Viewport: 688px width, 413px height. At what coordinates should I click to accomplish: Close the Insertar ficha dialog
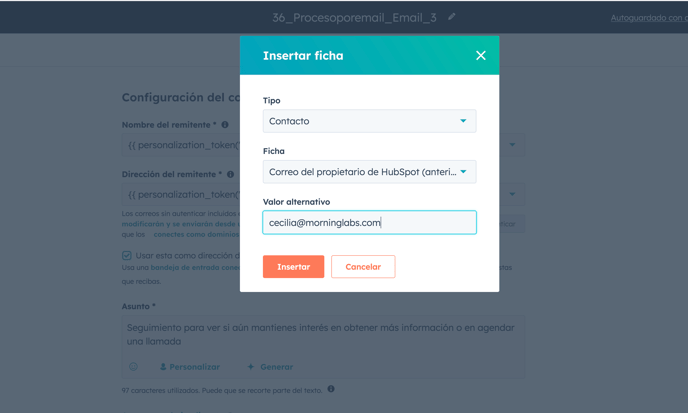tap(481, 56)
